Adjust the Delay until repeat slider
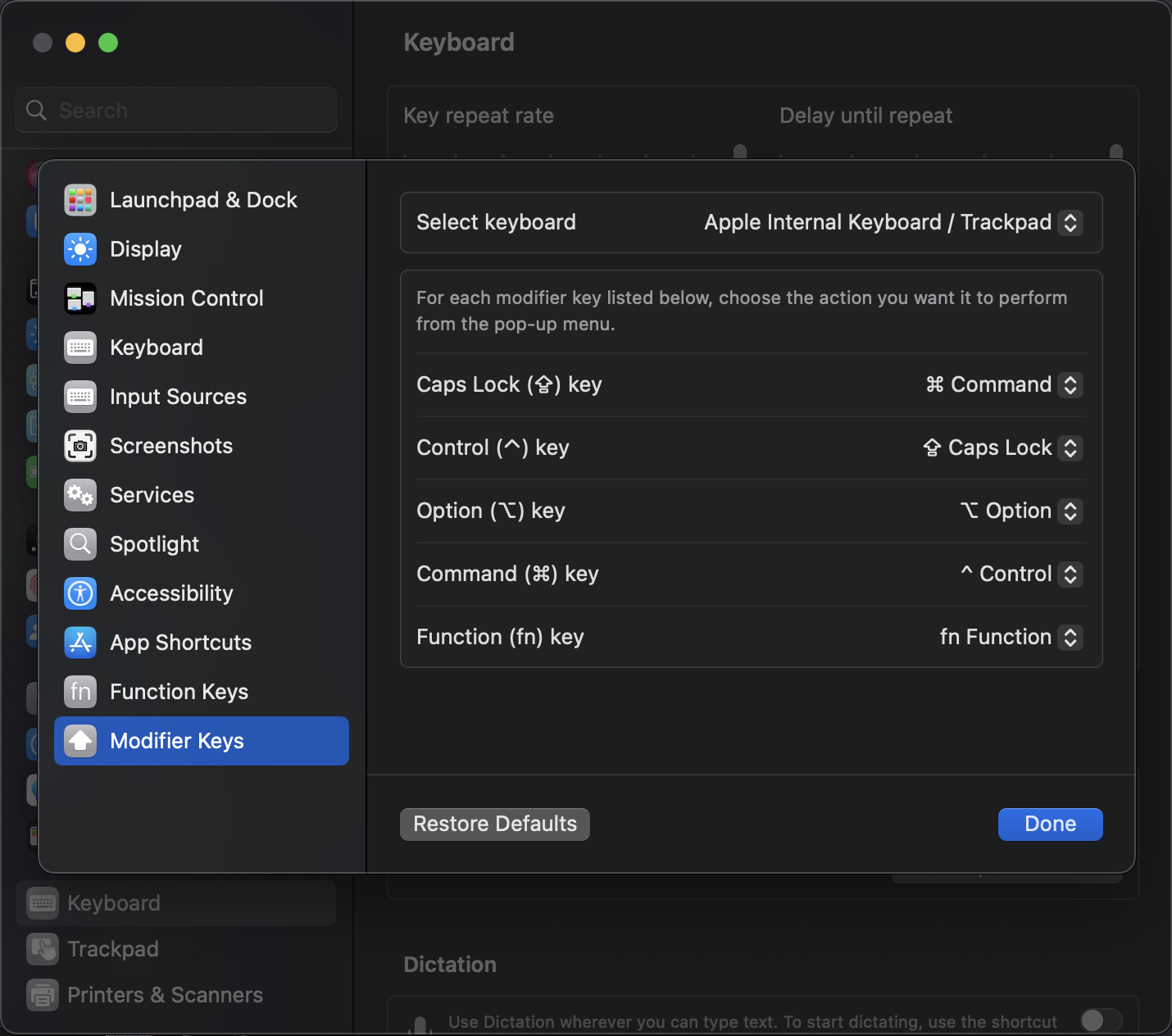 [x=1115, y=152]
